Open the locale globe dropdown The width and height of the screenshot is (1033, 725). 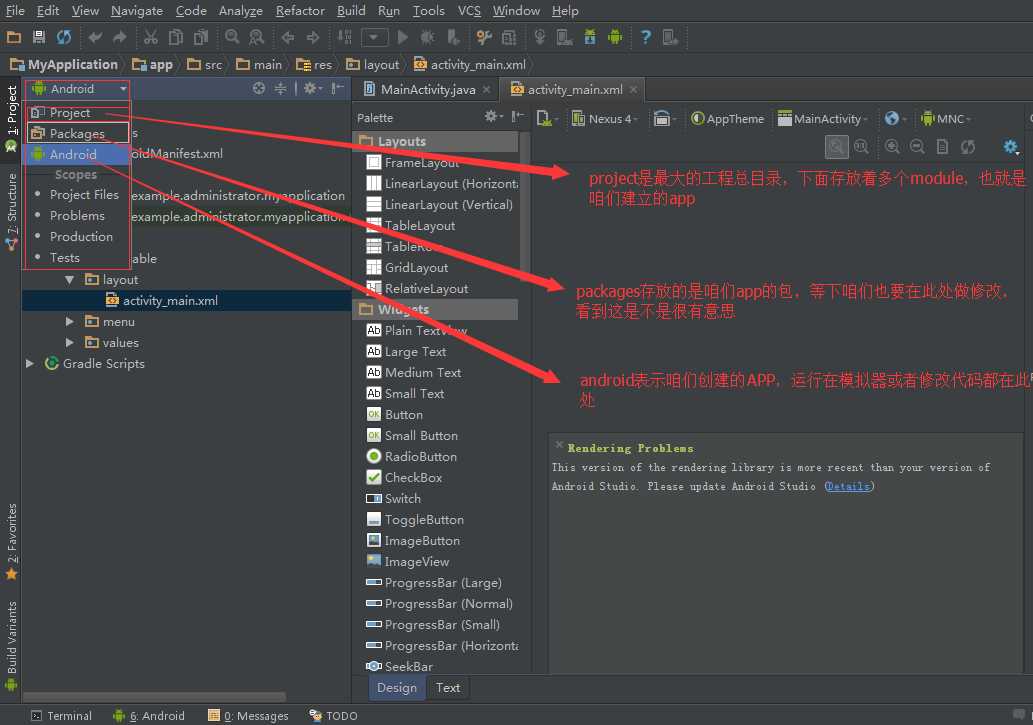(895, 119)
